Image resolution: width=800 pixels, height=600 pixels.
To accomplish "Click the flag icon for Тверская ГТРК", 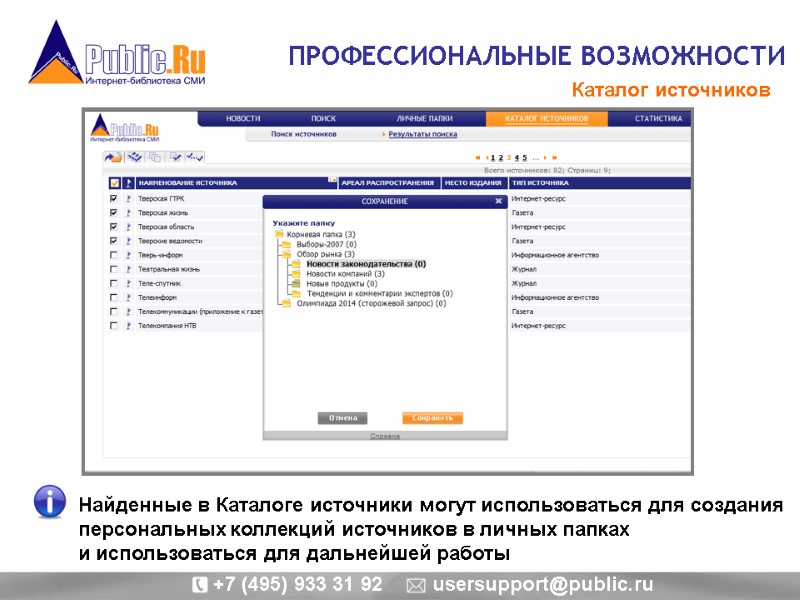I will pos(129,198).
